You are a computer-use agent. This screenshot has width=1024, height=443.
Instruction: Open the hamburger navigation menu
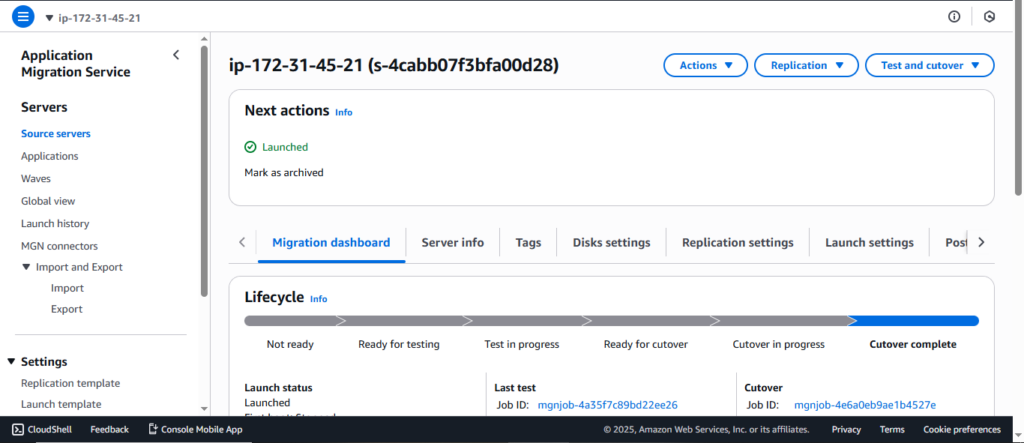(23, 17)
